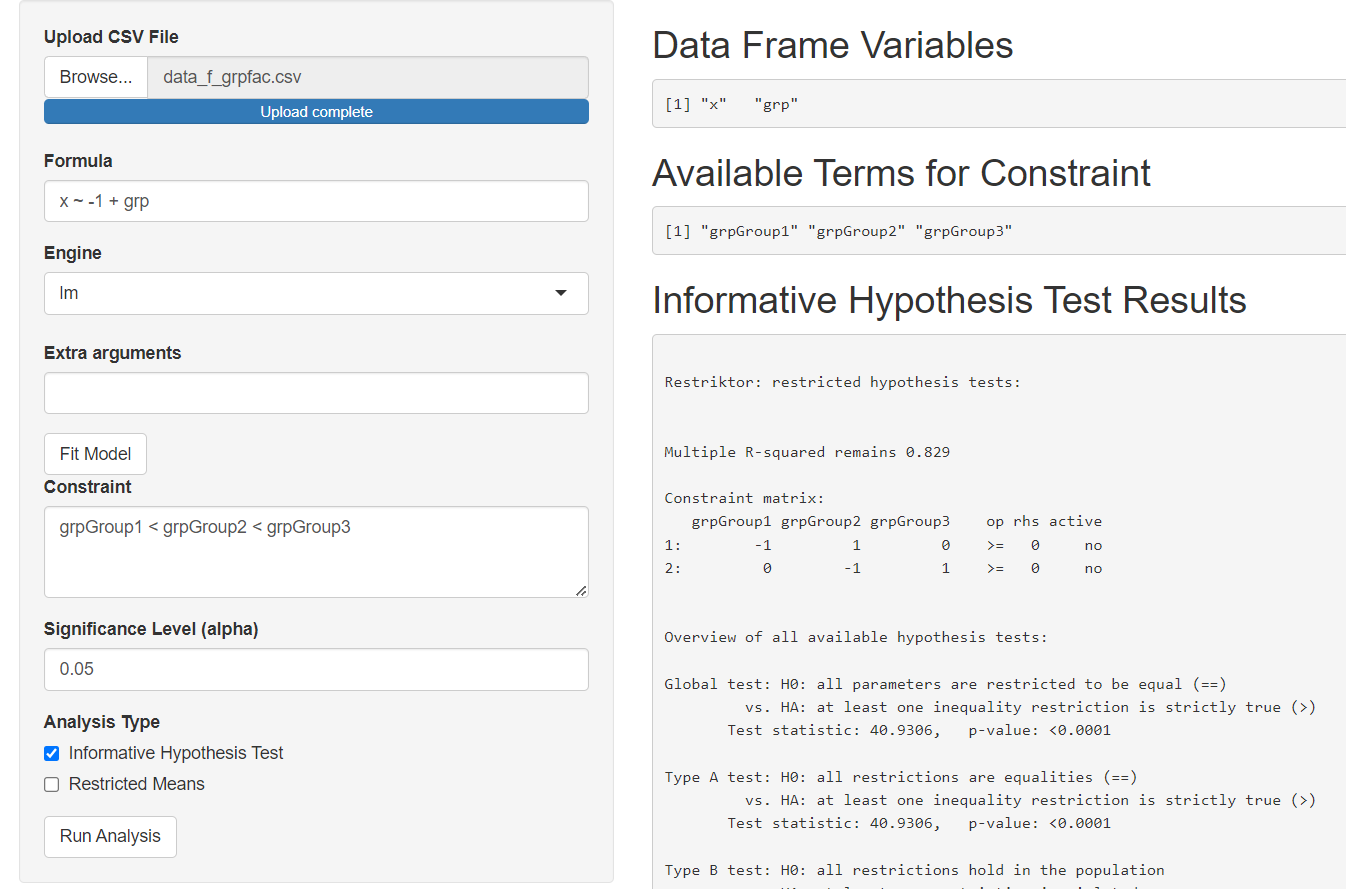Click the Engine dropdown arrow
The width and height of the screenshot is (1346, 889).
[x=561, y=293]
